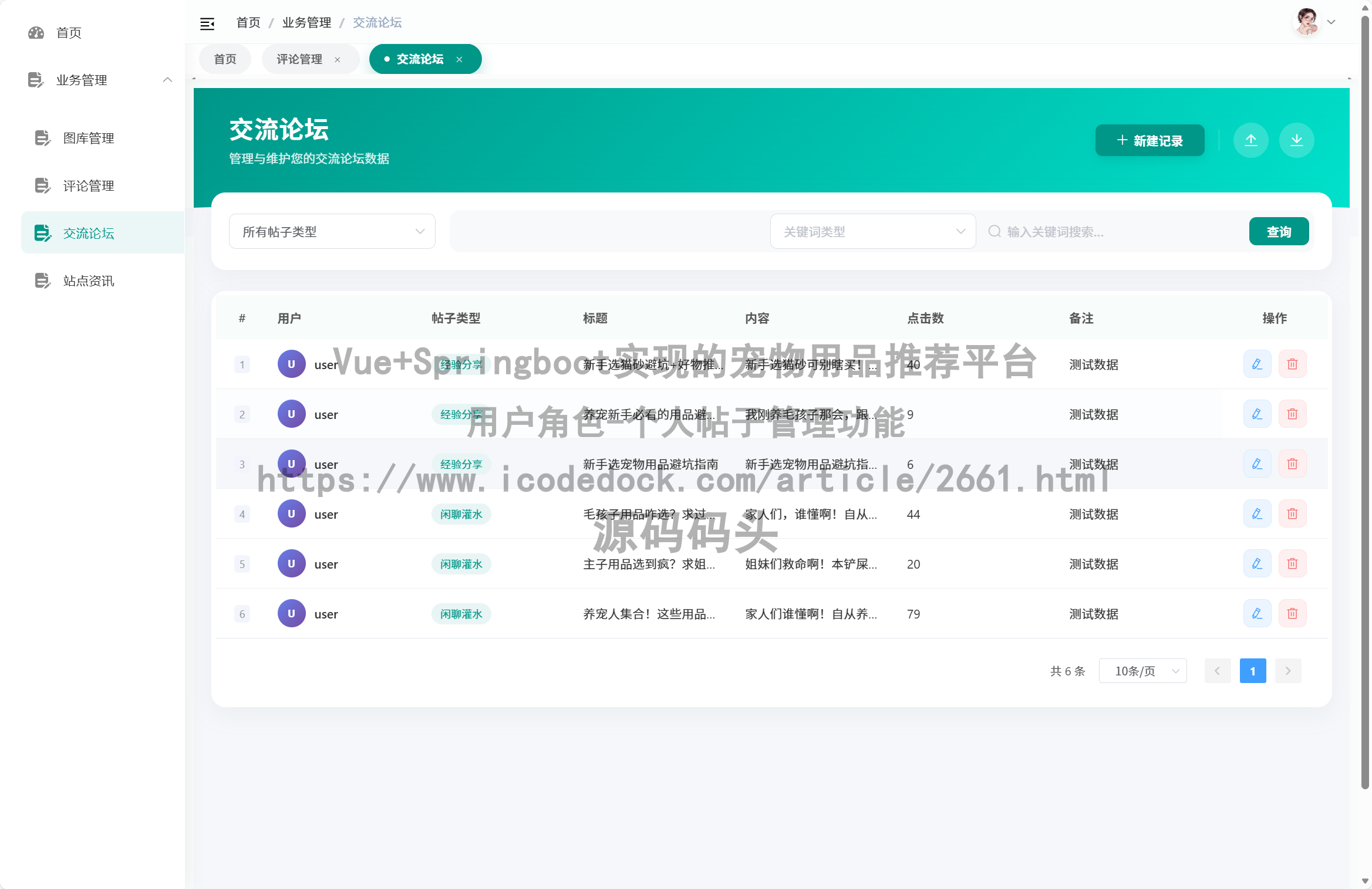The width and height of the screenshot is (1372, 889).
Task: Delete row 4 with its trash icon
Action: [1292, 513]
